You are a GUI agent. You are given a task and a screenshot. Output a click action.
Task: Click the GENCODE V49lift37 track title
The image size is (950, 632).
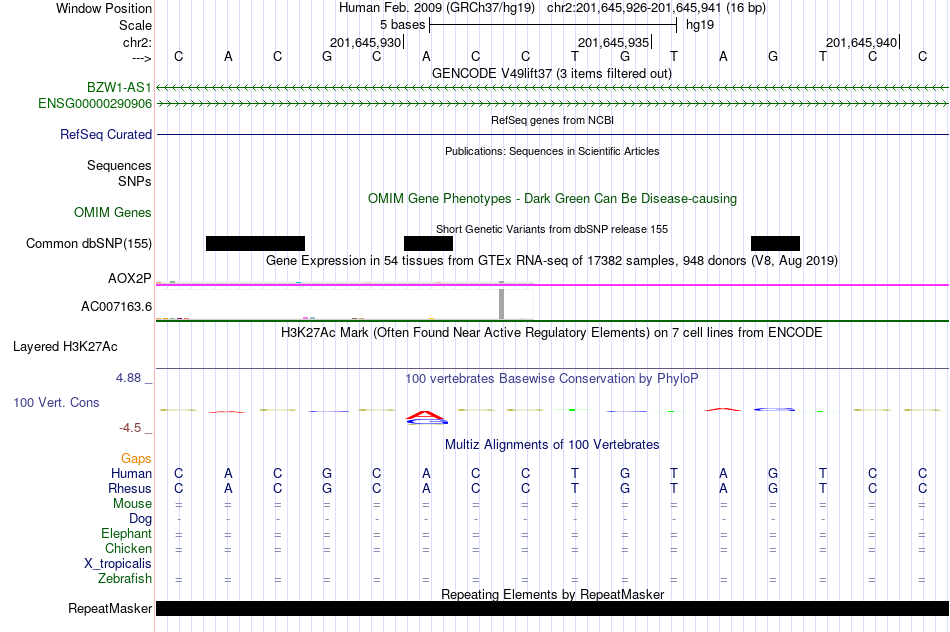click(552, 73)
